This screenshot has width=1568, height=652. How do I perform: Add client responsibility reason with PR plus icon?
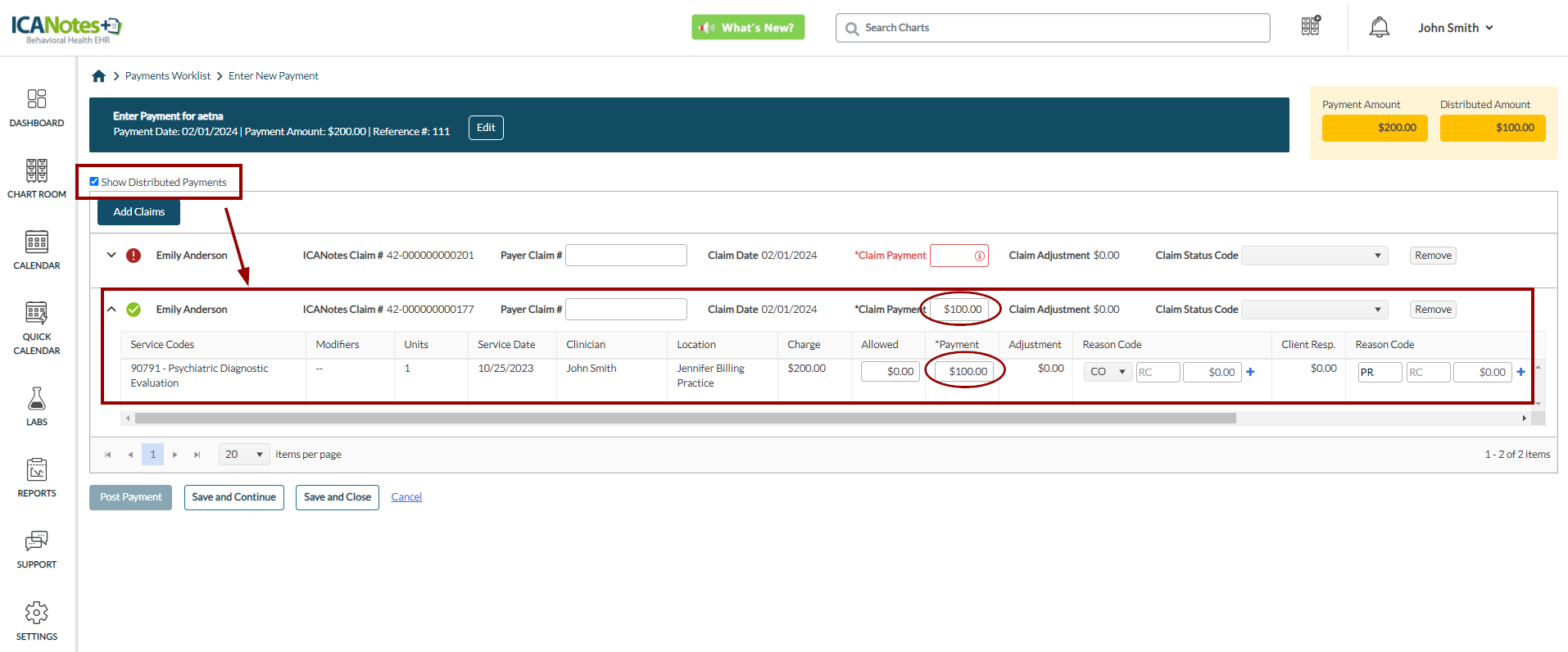click(1520, 372)
